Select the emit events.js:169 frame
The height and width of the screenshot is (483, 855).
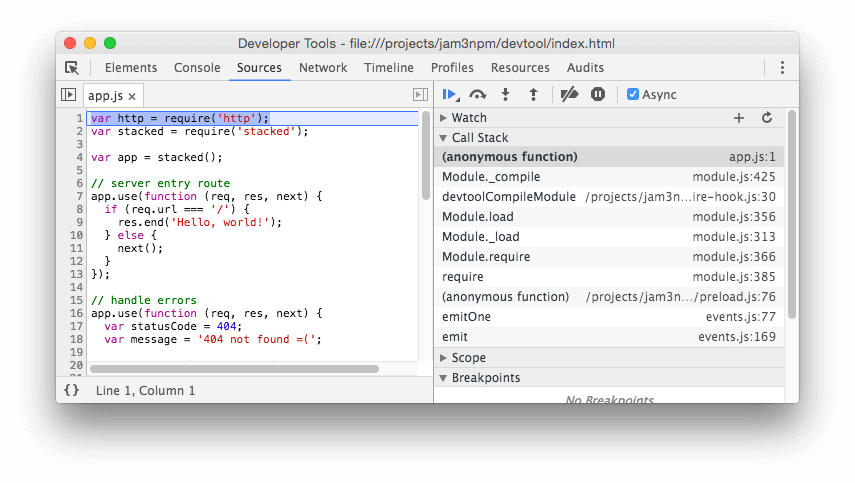(609, 337)
